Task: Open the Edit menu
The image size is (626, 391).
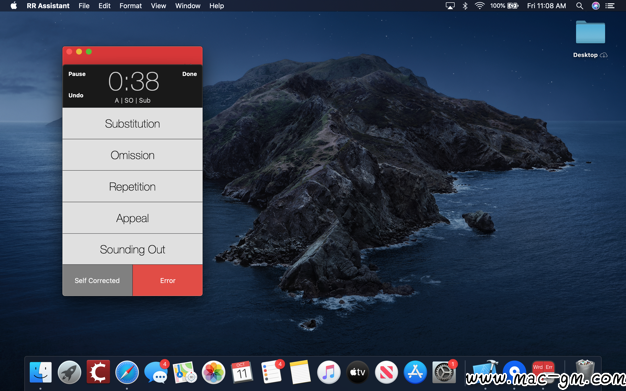Action: click(x=104, y=6)
